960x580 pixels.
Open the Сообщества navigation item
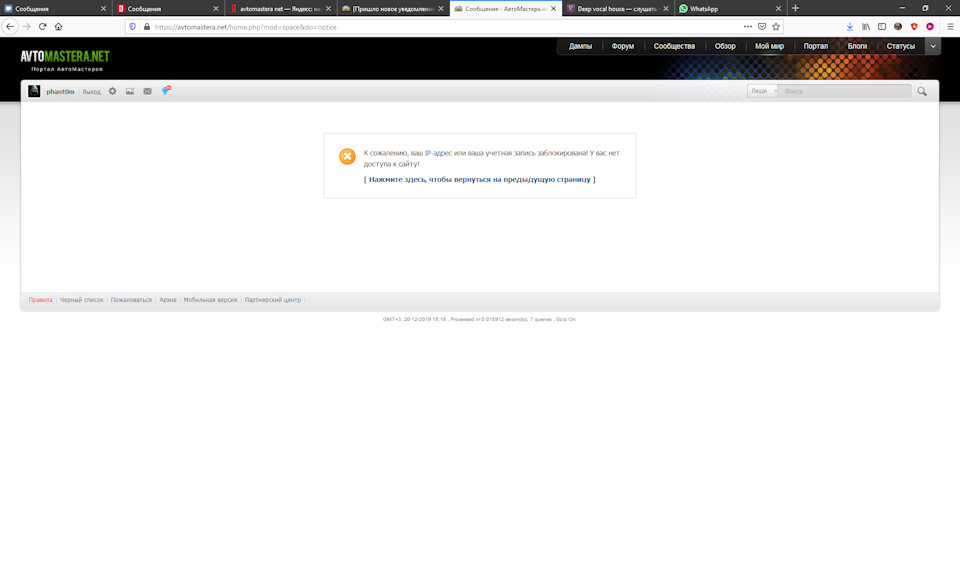(x=674, y=46)
